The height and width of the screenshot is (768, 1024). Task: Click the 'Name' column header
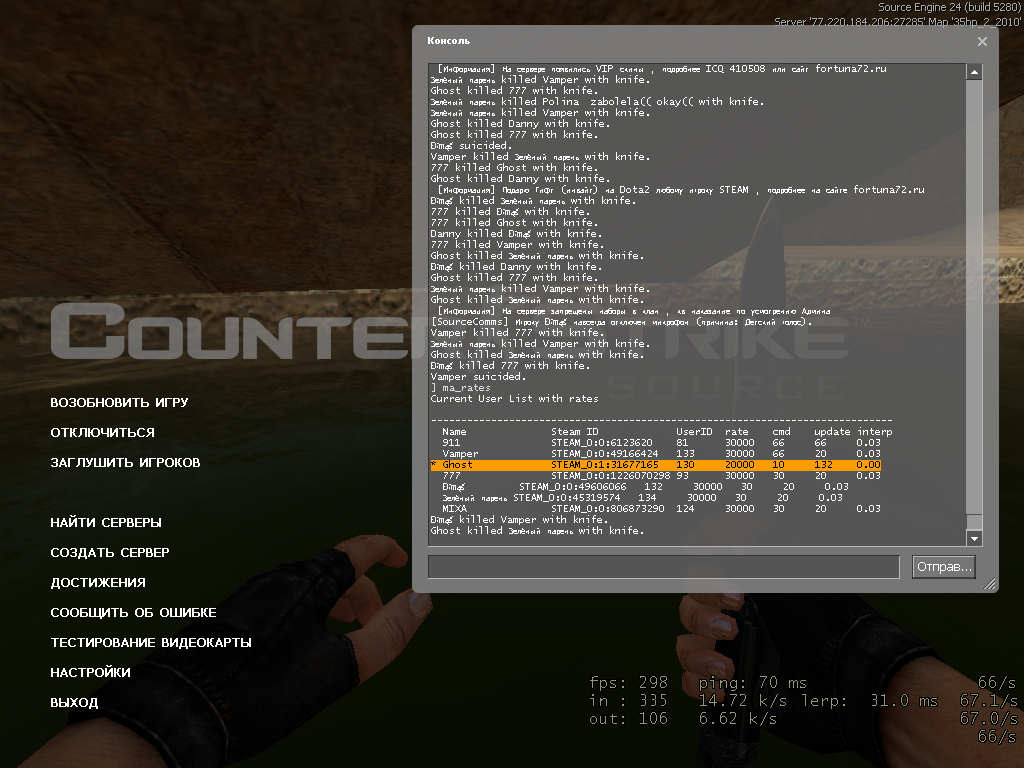point(455,432)
